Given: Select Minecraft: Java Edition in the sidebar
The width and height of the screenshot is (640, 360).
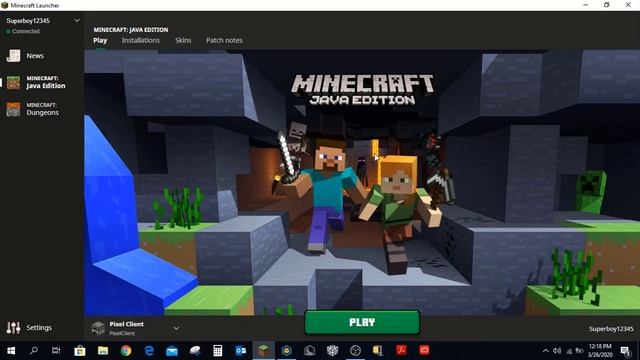Looking at the screenshot, I should tap(36, 82).
